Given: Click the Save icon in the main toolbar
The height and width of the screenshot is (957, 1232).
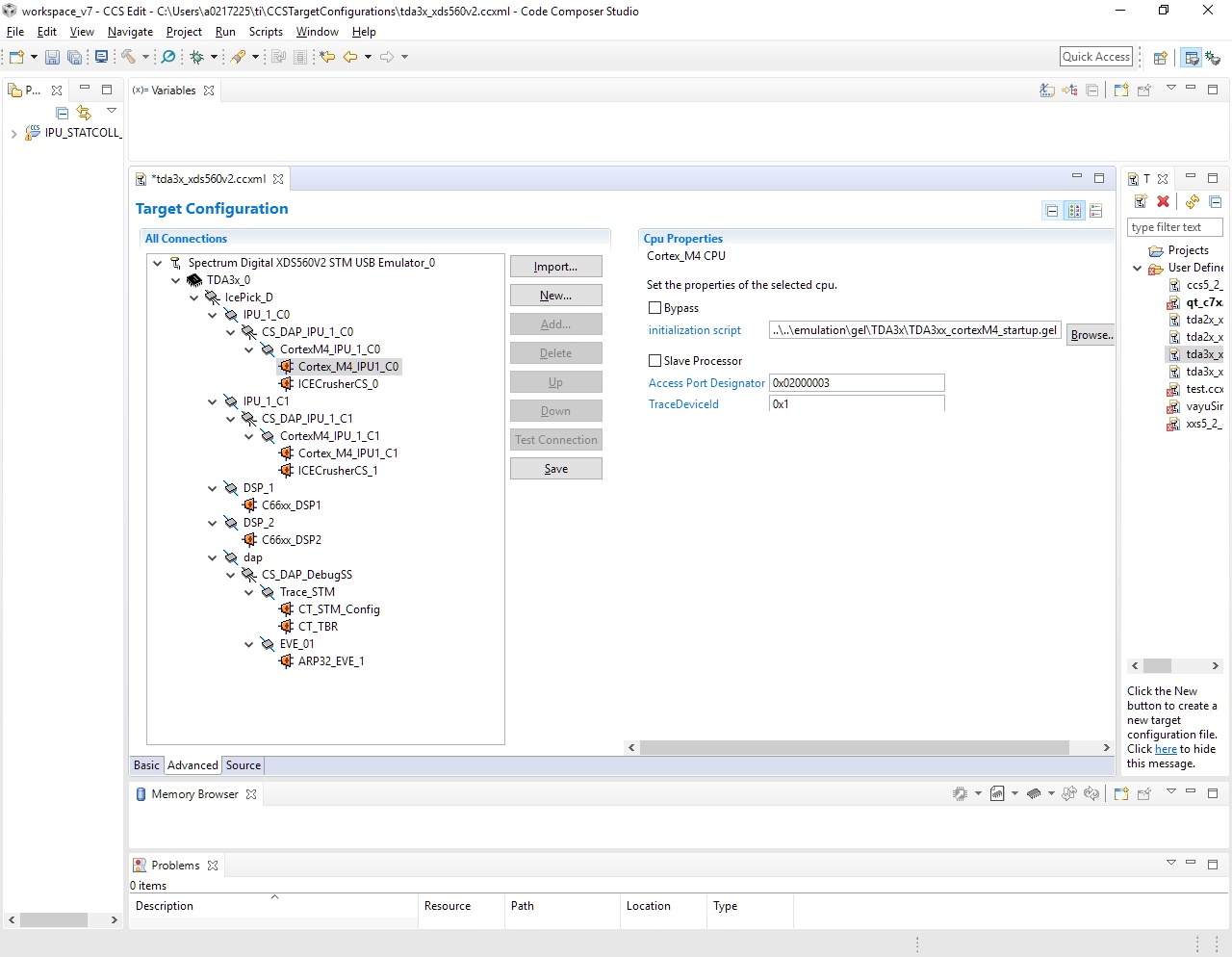Looking at the screenshot, I should 52,58.
